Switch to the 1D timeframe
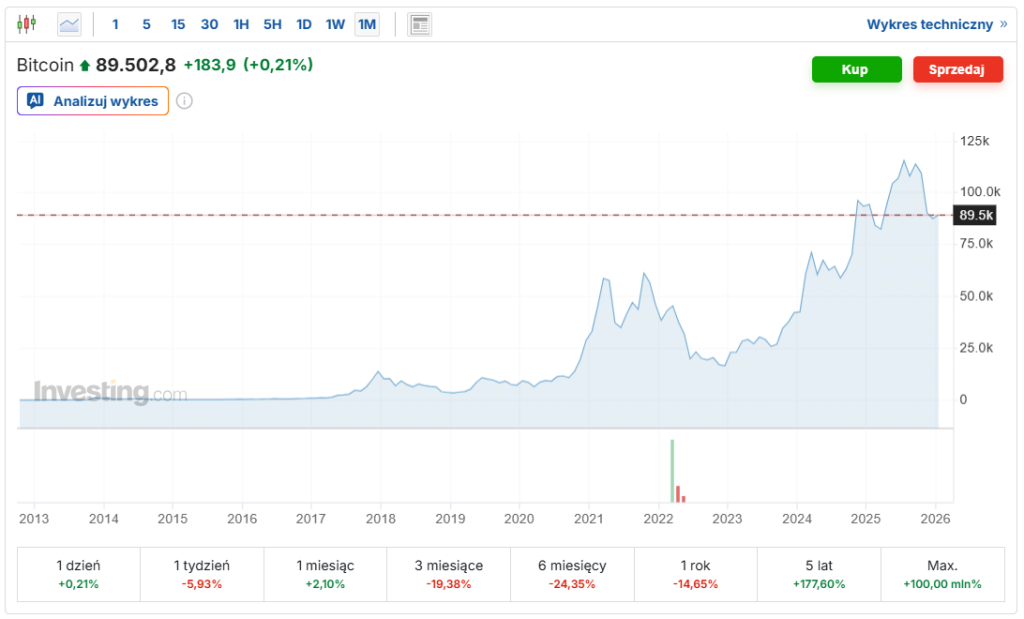Screen dimensions: 1024x619 [303, 23]
